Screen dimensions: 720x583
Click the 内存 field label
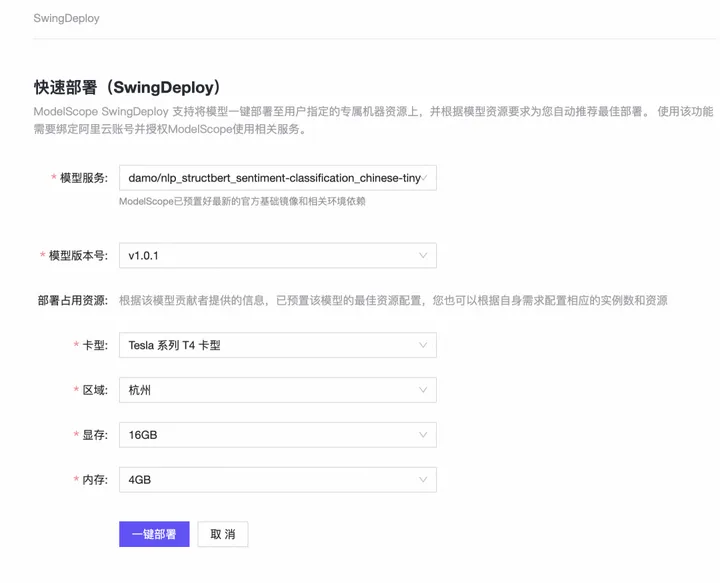[95, 480]
